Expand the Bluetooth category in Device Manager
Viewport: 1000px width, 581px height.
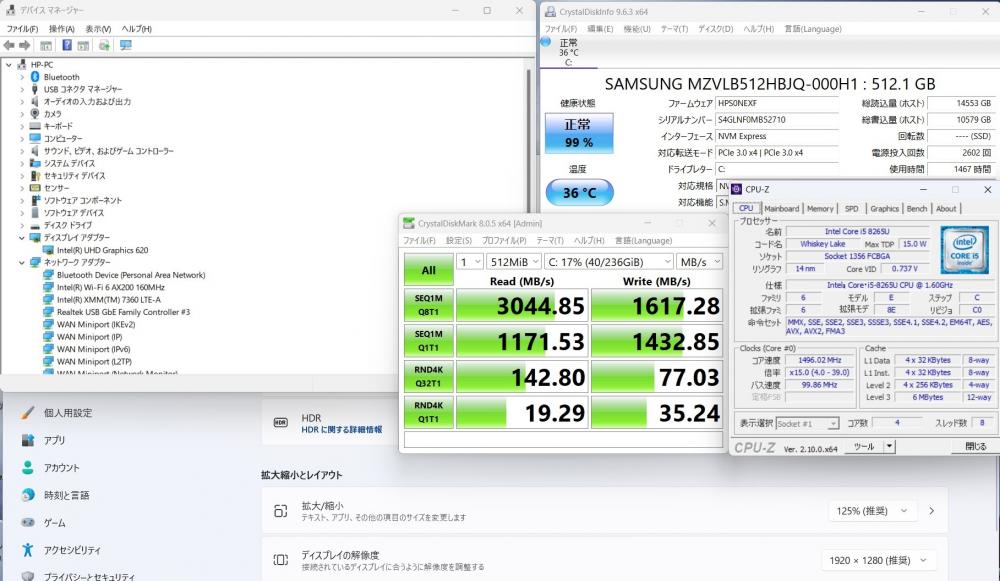(x=22, y=77)
